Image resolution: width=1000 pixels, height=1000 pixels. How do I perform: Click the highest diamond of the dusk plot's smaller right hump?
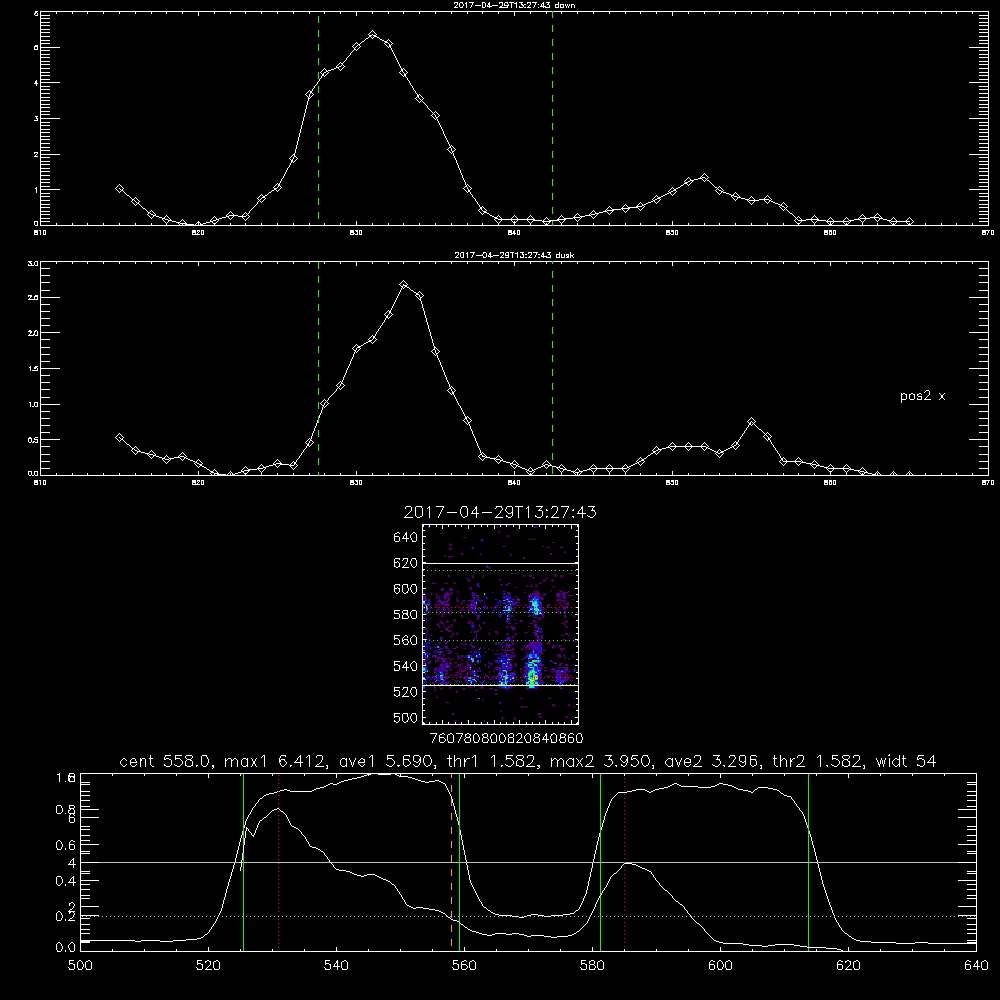[x=752, y=422]
